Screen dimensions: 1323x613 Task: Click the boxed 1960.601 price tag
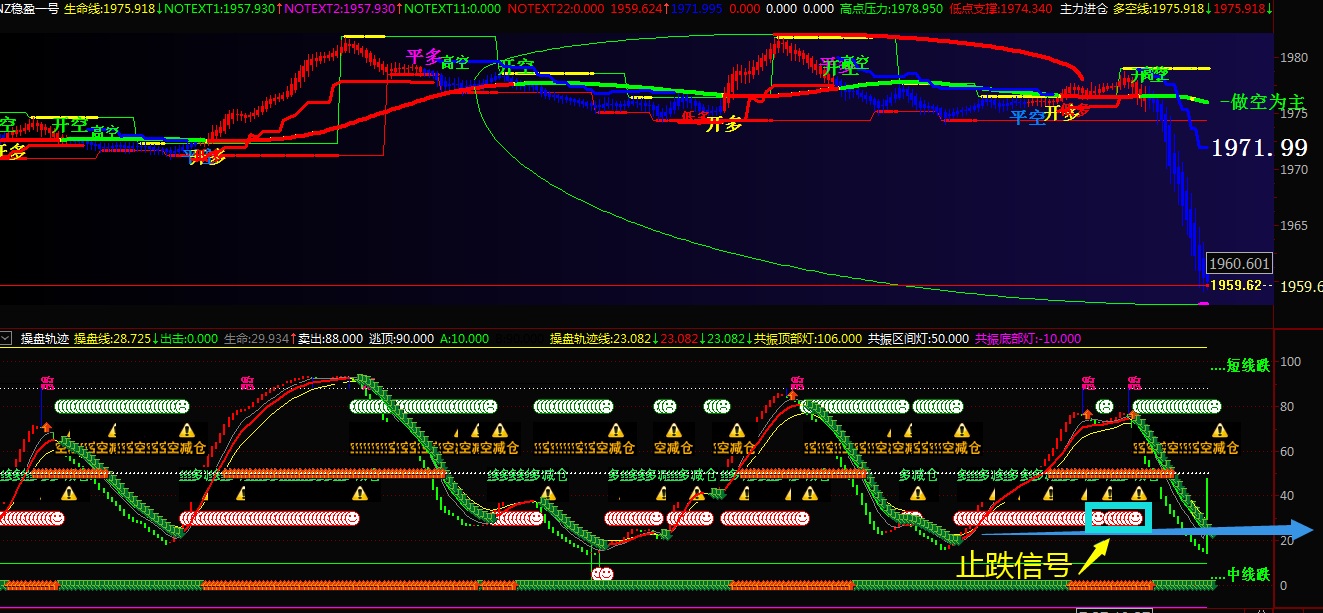(1239, 264)
